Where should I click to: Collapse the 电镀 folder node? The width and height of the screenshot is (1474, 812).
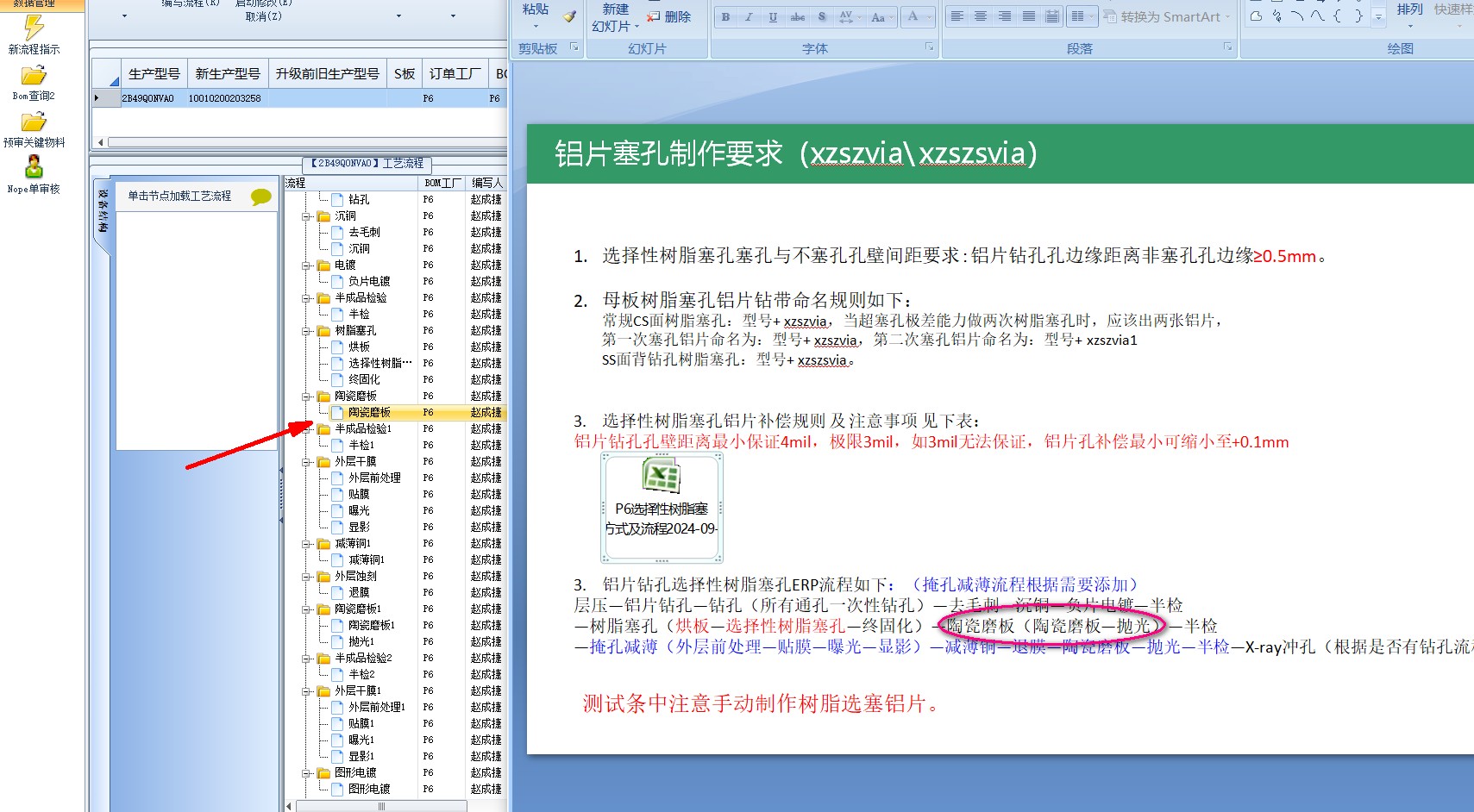[x=306, y=265]
